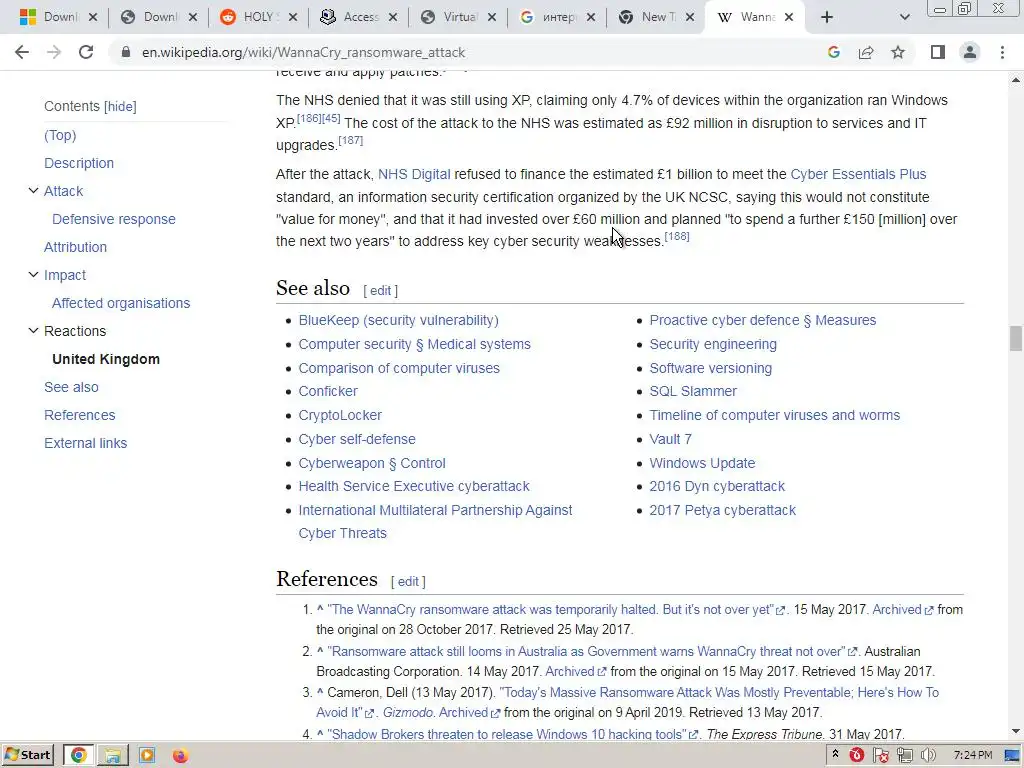Select United Kingdom in contents

pyautogui.click(x=106, y=359)
